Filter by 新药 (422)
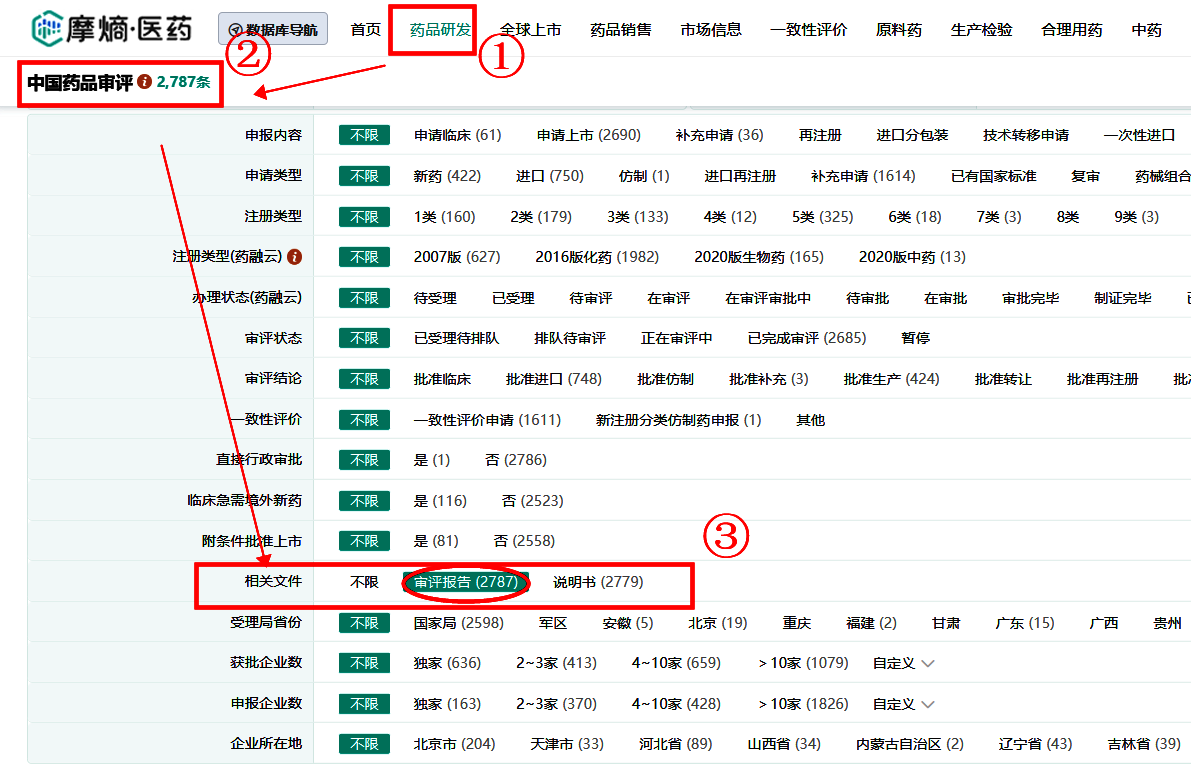 coord(447,176)
